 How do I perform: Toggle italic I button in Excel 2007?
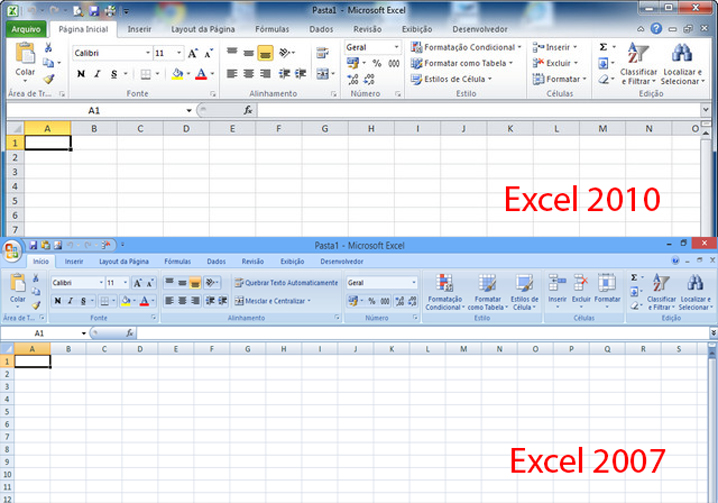coord(71,301)
